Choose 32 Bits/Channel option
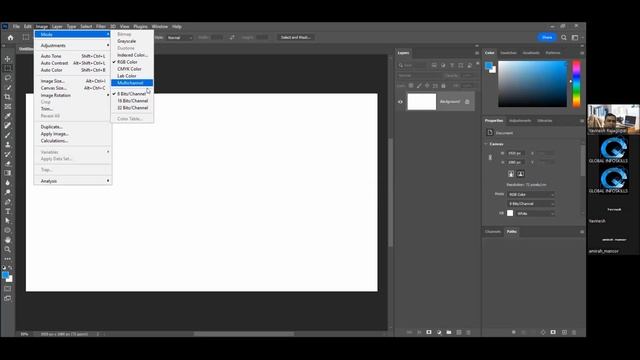 coord(132,108)
